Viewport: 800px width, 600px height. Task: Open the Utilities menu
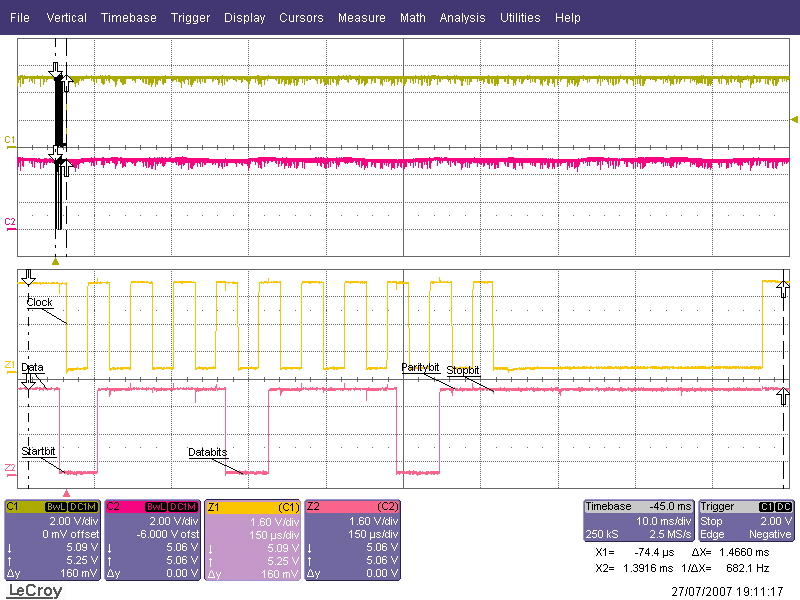coord(520,18)
